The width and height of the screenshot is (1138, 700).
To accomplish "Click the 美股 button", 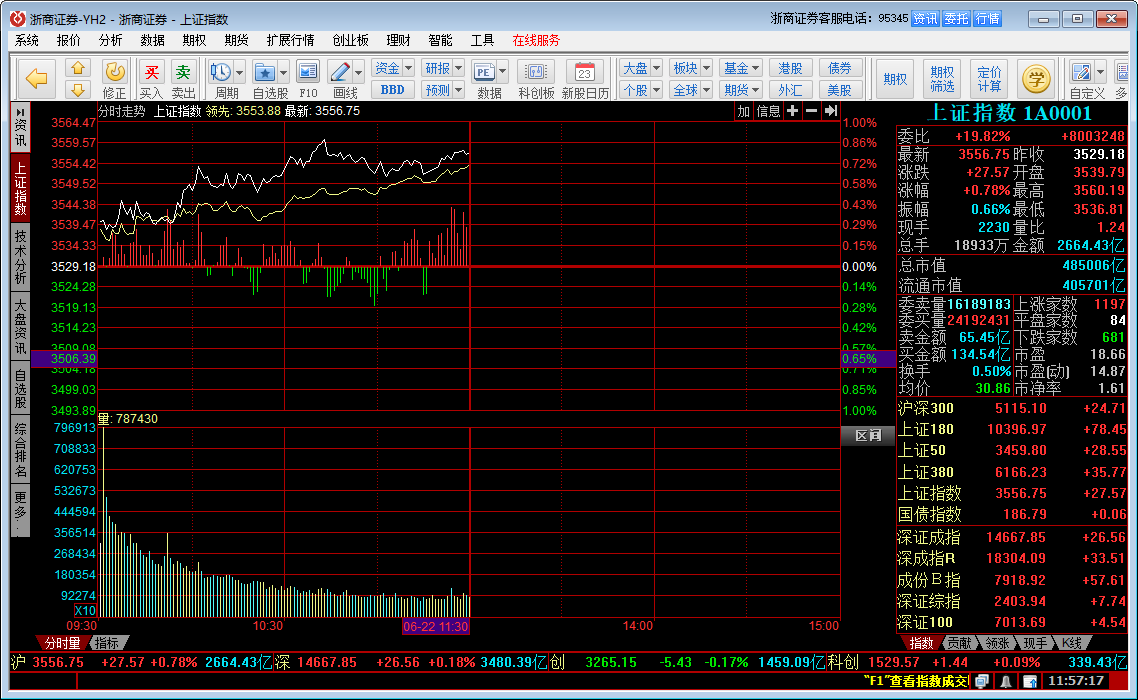I will [x=840, y=90].
